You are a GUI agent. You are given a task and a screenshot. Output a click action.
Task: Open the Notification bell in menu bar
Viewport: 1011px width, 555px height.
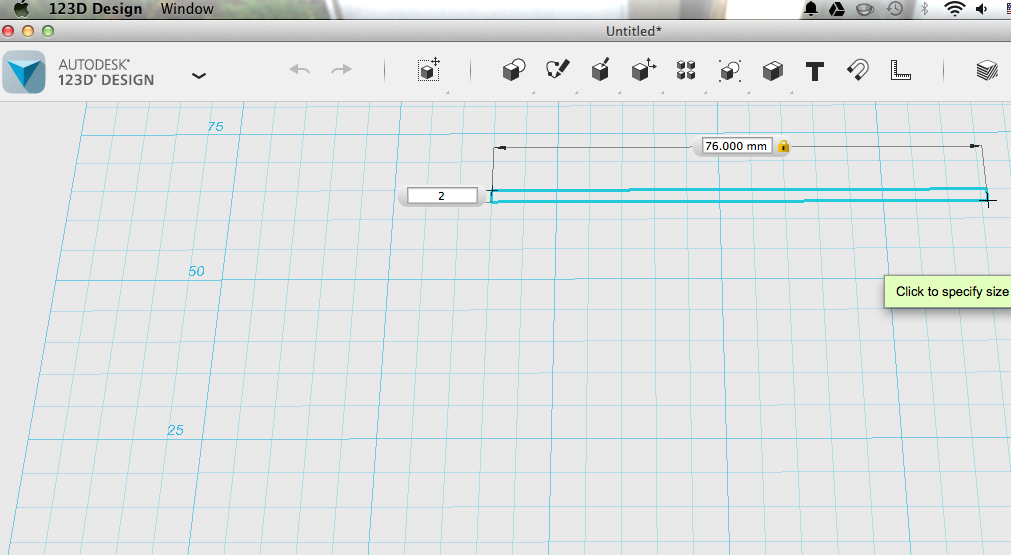coord(811,9)
